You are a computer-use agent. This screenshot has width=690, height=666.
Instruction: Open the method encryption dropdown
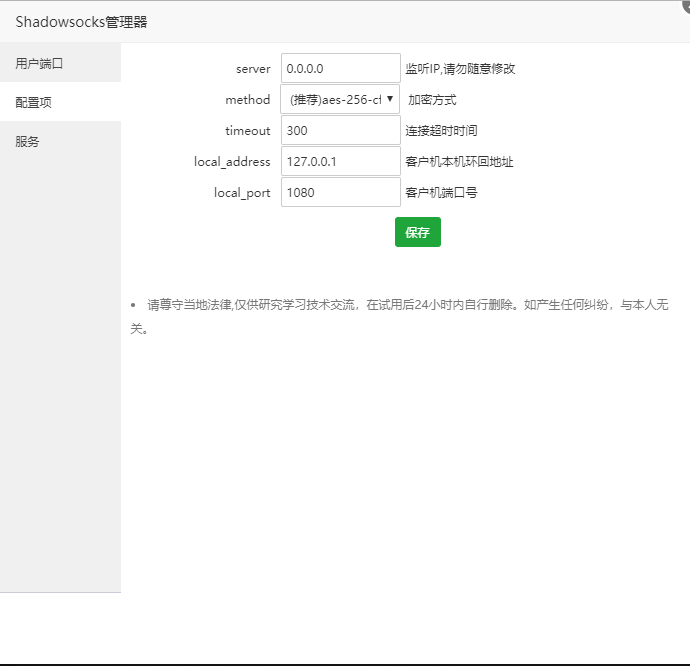coord(340,99)
